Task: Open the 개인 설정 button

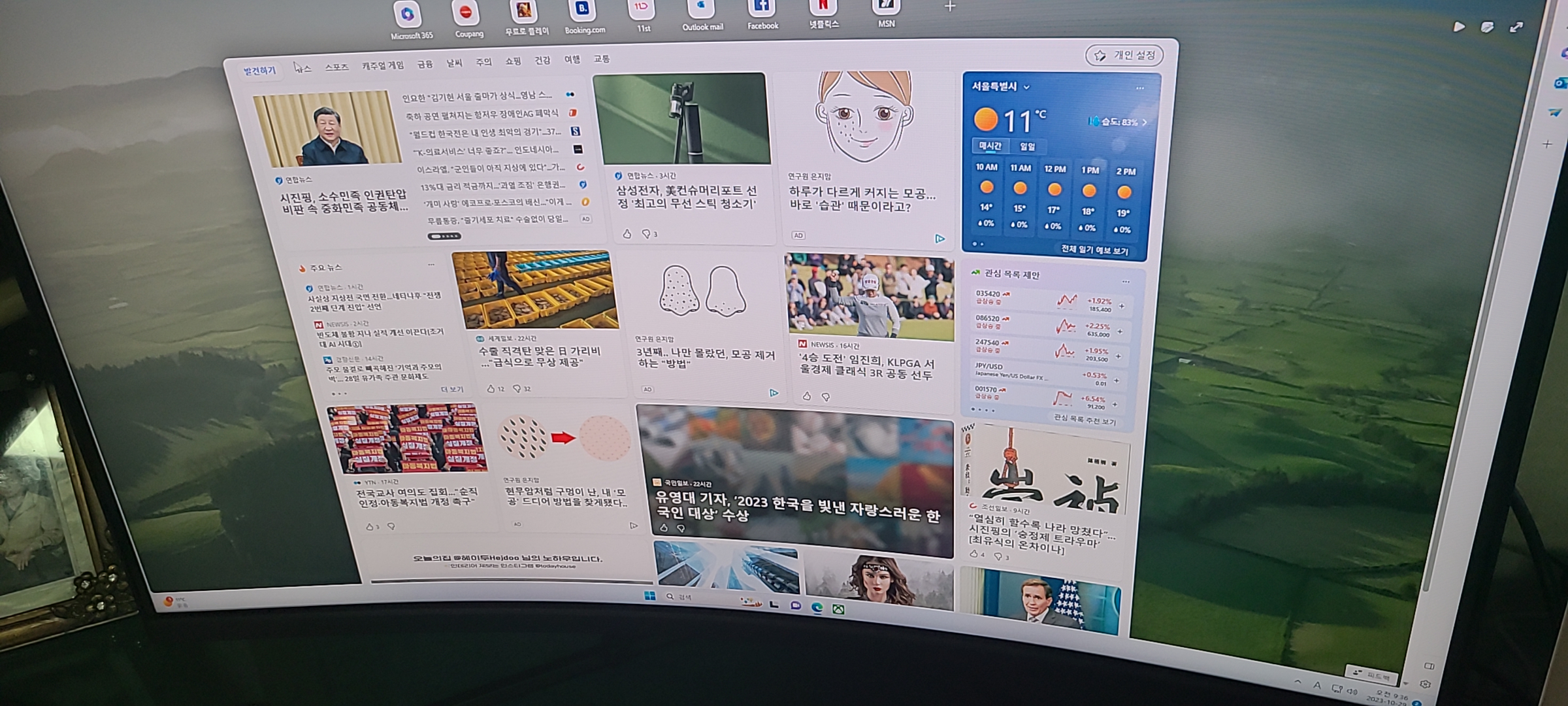Action: [1124, 56]
